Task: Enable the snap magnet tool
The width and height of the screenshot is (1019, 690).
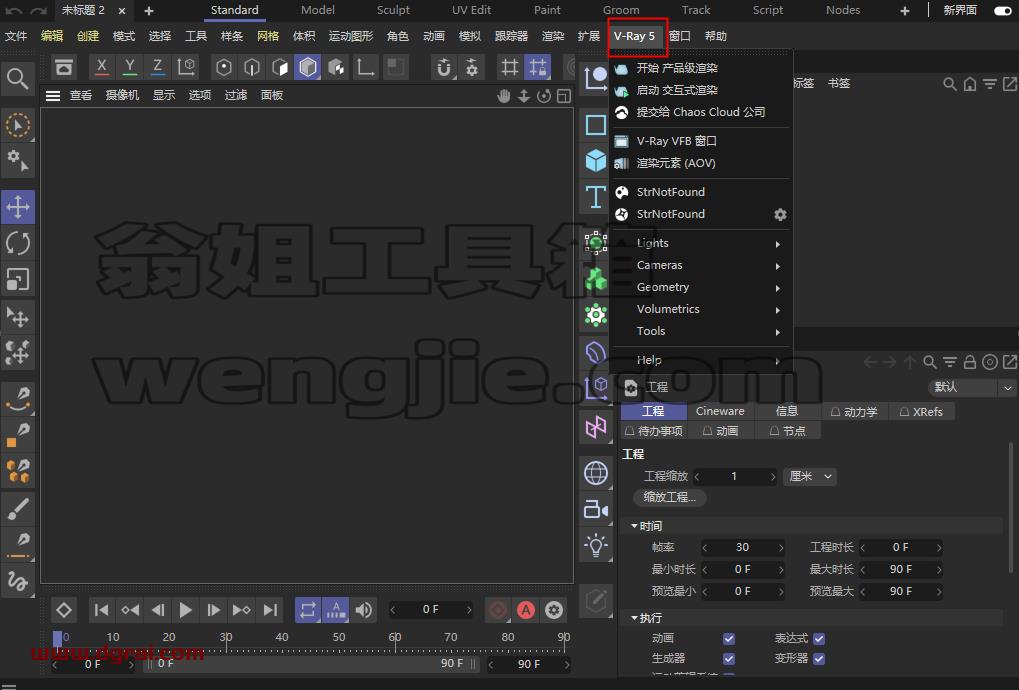Action: pyautogui.click(x=444, y=67)
